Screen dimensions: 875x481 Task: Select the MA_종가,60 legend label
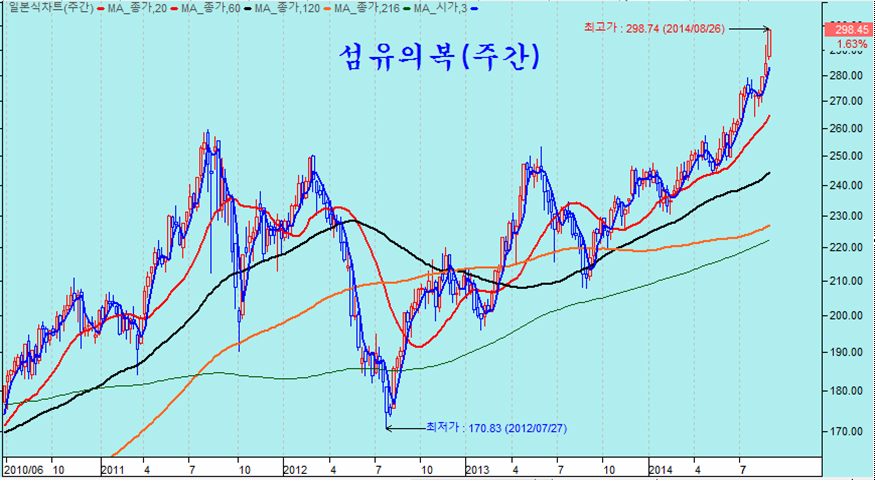207,8
